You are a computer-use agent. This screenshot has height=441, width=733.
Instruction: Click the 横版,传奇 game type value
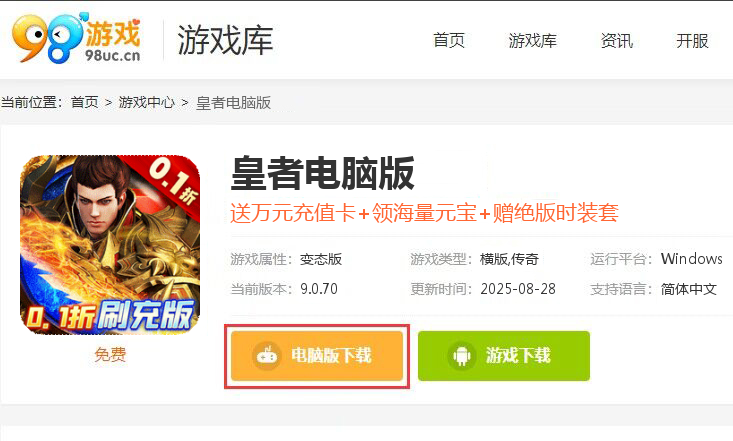[x=509, y=259]
